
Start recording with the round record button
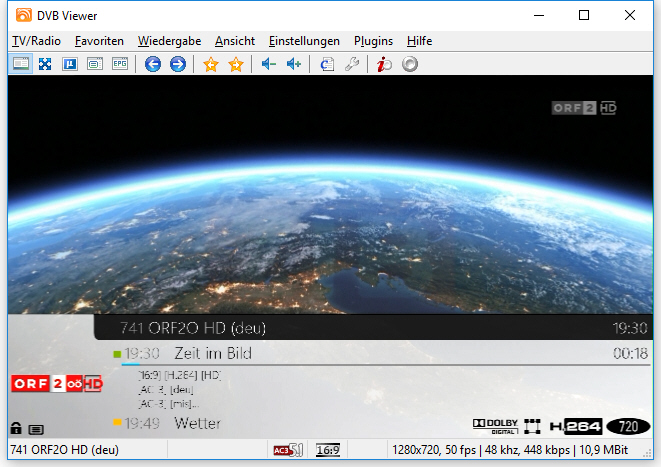tap(410, 64)
